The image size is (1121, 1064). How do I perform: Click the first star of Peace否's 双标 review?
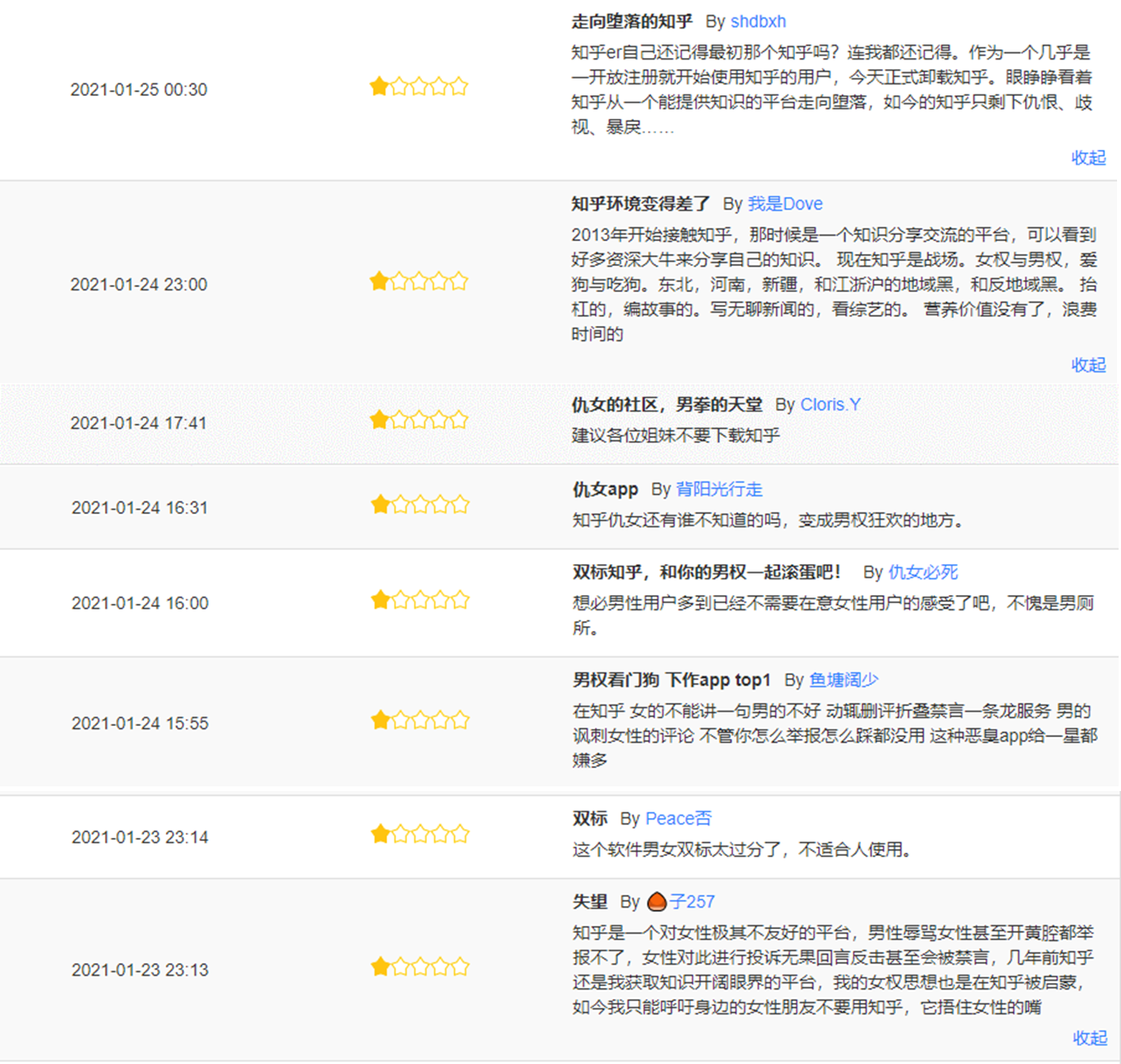click(379, 834)
